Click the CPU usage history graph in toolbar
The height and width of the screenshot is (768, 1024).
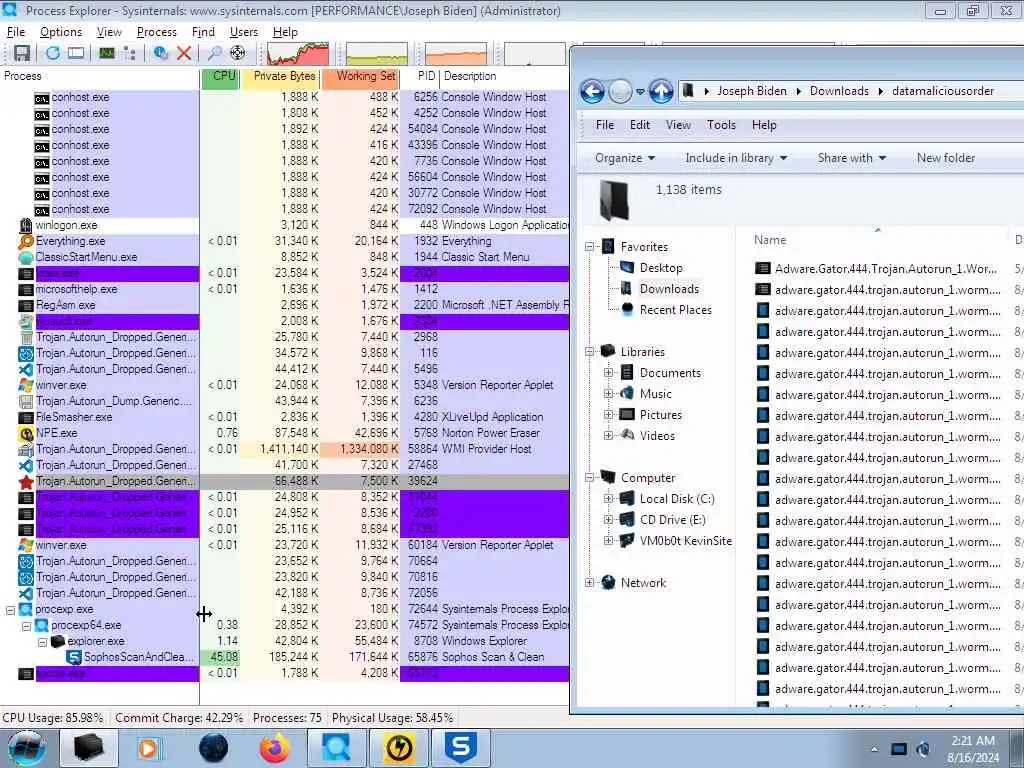pyautogui.click(x=298, y=54)
